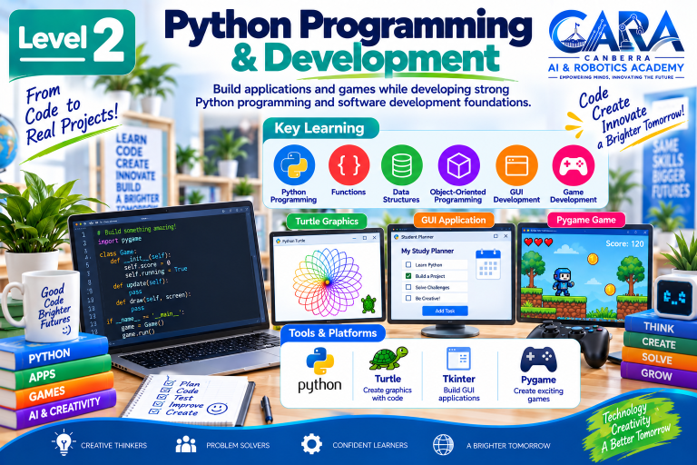Select the people icon beside Problem Solvers
This screenshot has height=465, width=697.
pos(186,444)
